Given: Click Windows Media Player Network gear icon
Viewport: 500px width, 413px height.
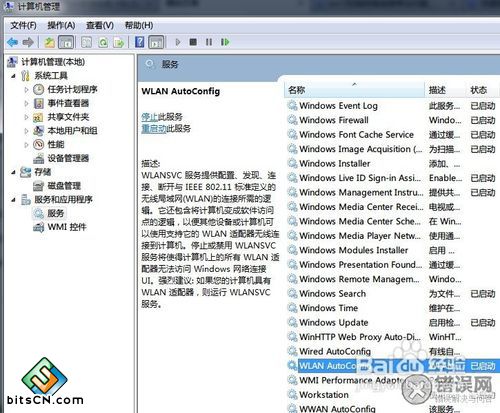Looking at the screenshot, I should click(292, 236).
